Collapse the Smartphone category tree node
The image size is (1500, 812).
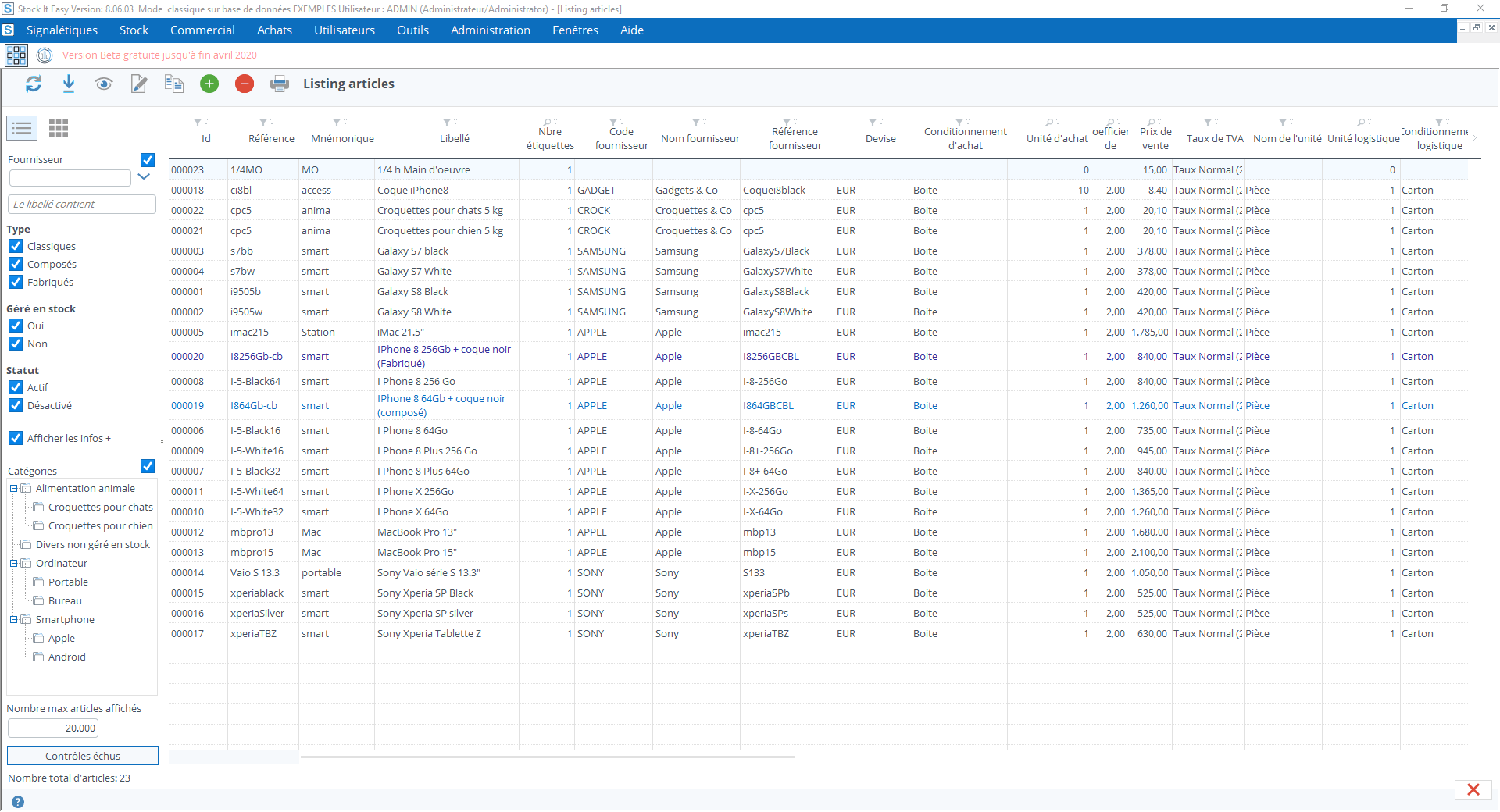click(13, 619)
